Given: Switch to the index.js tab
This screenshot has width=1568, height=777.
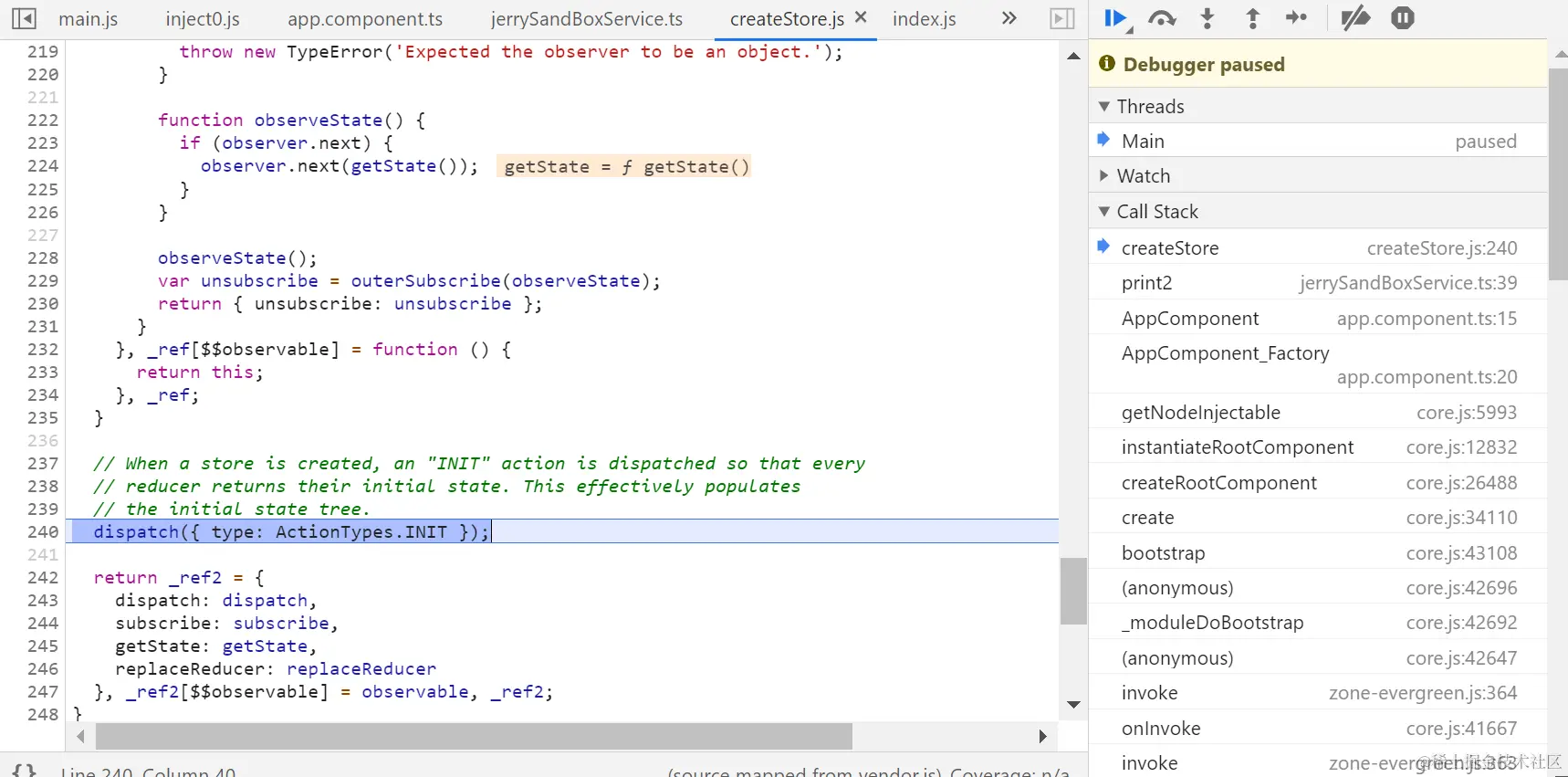Looking at the screenshot, I should pyautogui.click(x=925, y=19).
